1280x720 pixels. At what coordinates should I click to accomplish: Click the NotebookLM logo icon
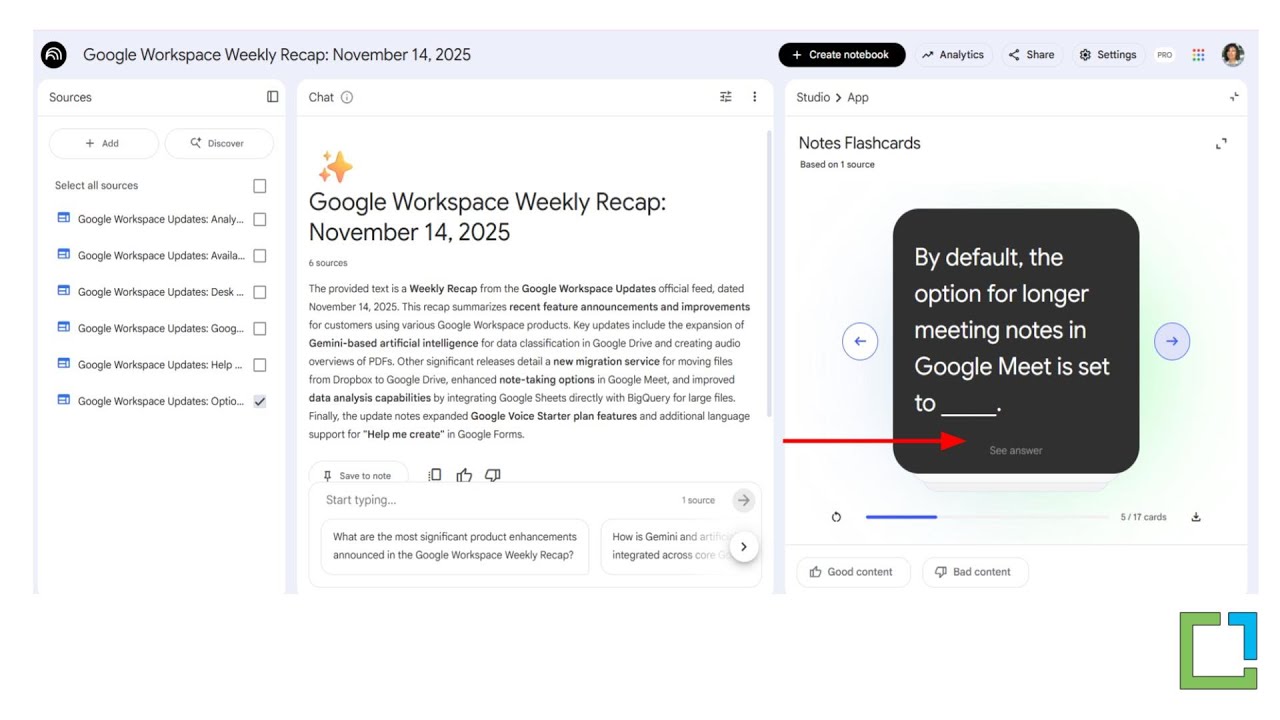(54, 55)
